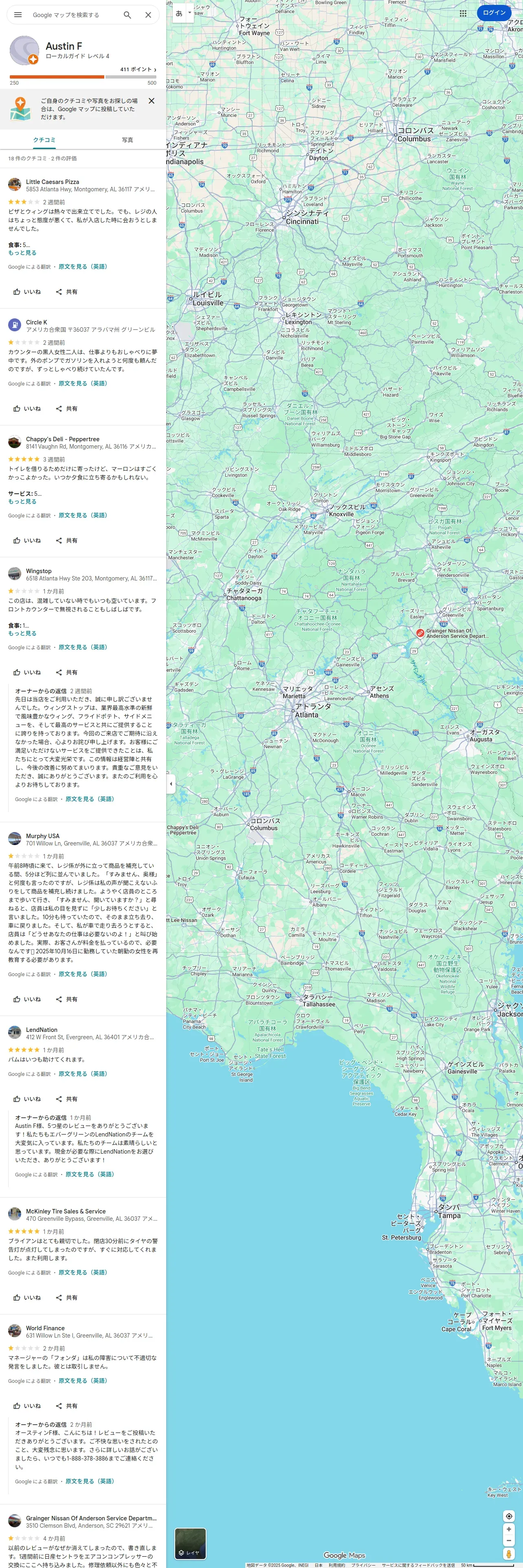The image size is (523, 1568).
Task: Click the red Grainger Nissan map pin
Action: click(x=420, y=633)
